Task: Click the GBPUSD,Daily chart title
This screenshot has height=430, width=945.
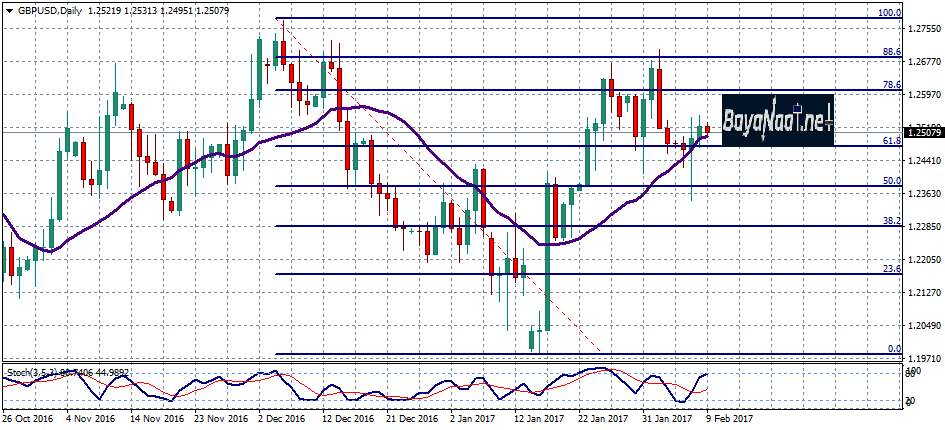Action: [x=50, y=11]
